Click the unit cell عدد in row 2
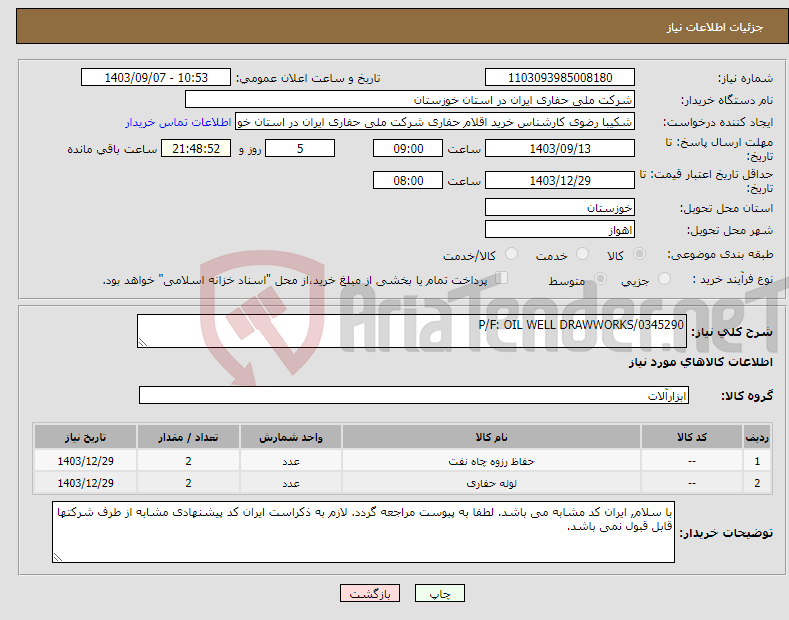789x620 pixels. (291, 483)
